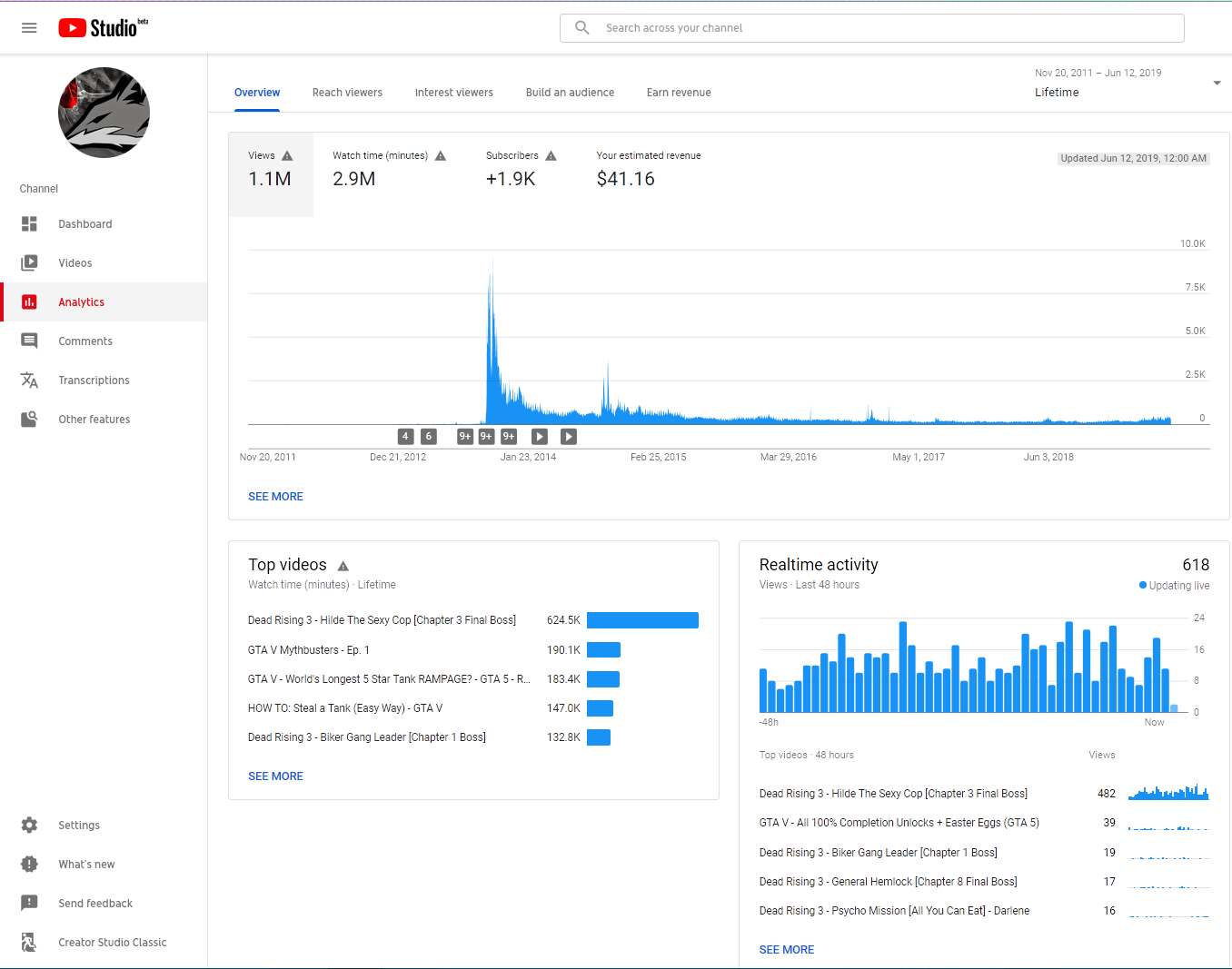Screen dimensions: 1232x969
Task: Open What's new from the sidebar
Action: point(104,864)
